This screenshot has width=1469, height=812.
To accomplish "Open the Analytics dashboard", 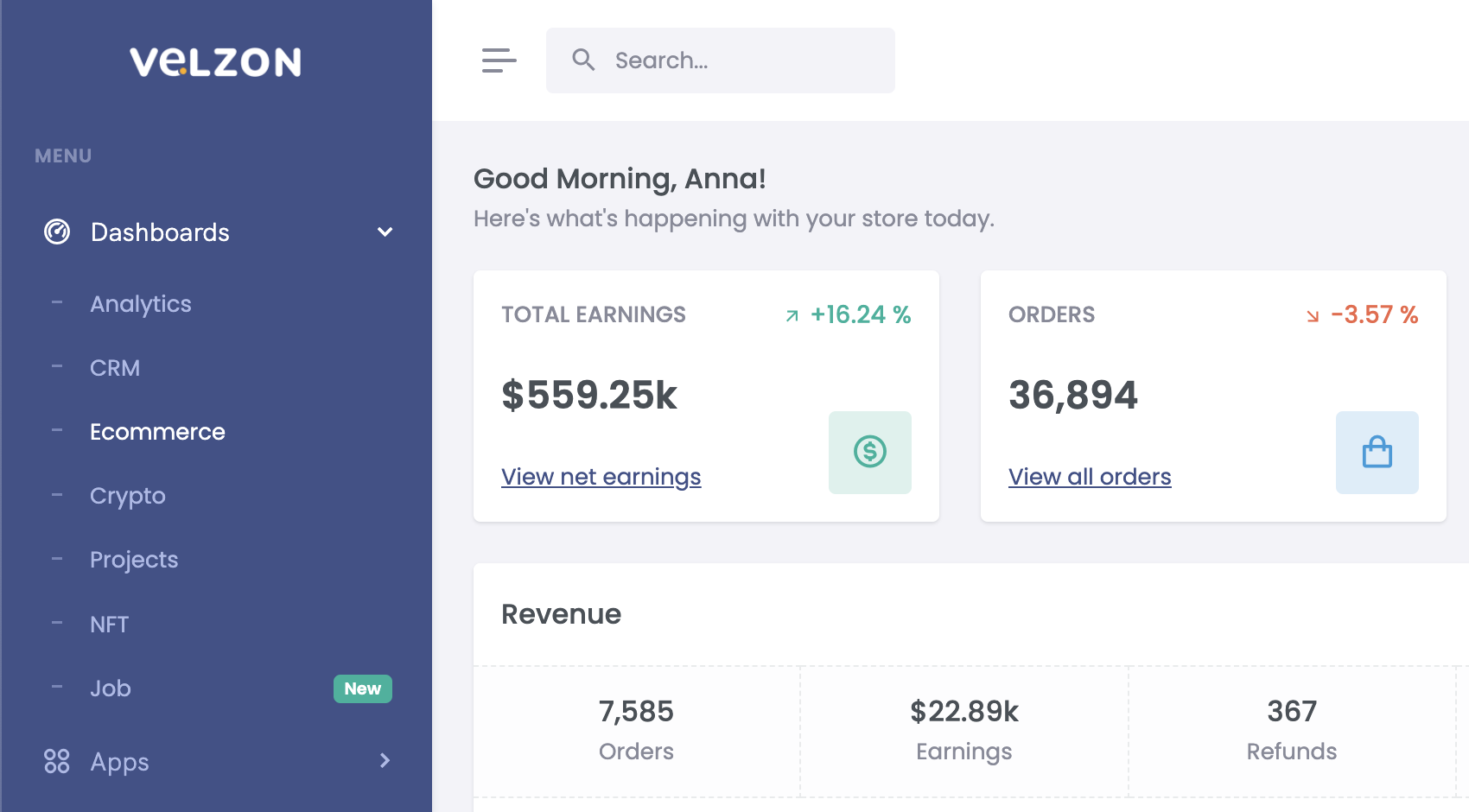I will click(141, 304).
